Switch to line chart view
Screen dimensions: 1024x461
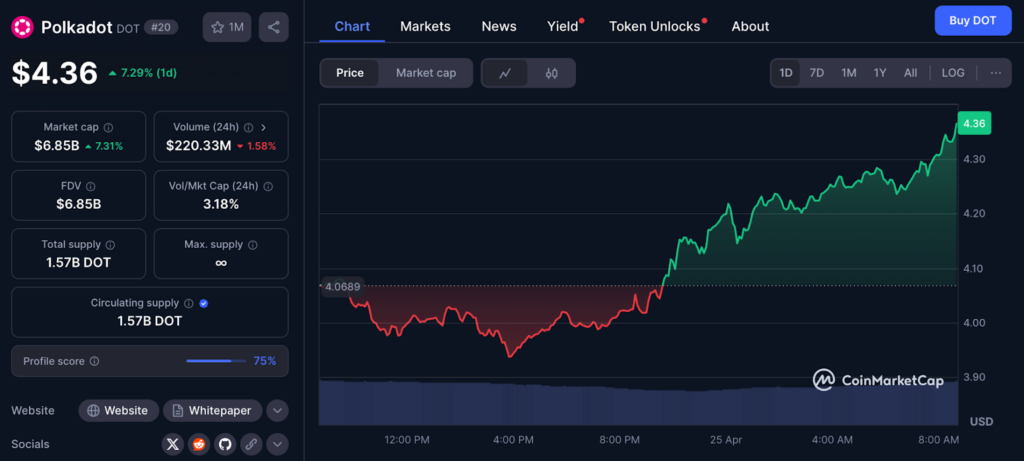505,73
